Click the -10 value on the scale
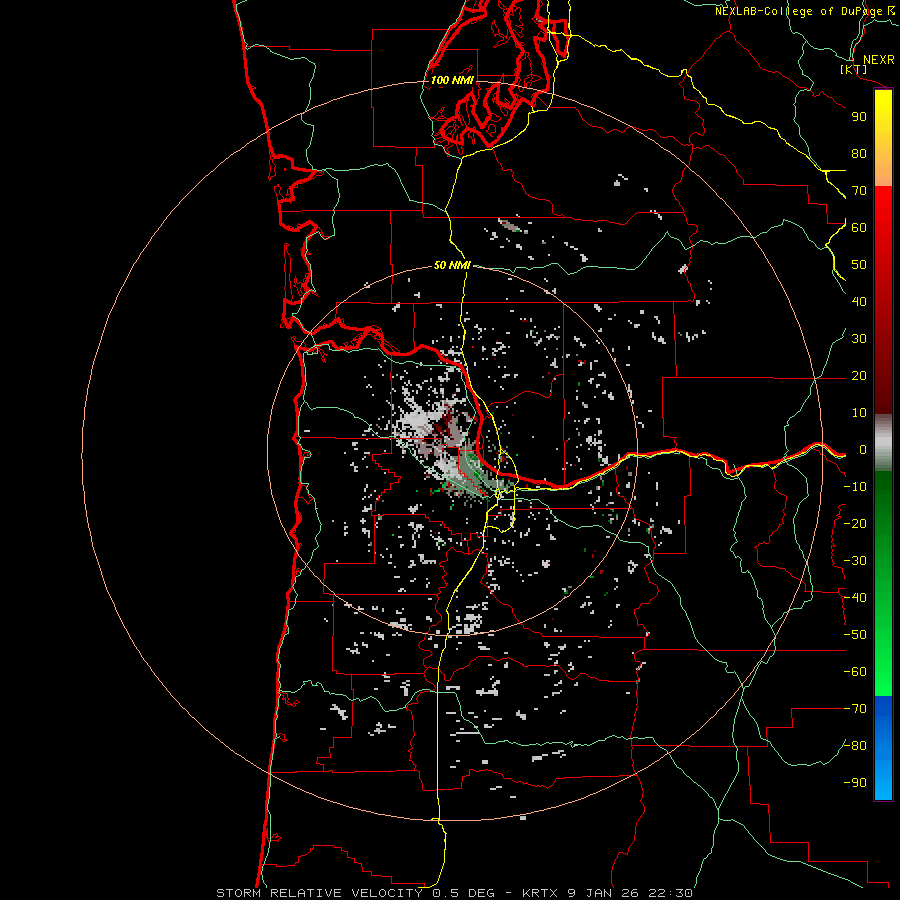Screen dimensions: 900x900 point(855,487)
